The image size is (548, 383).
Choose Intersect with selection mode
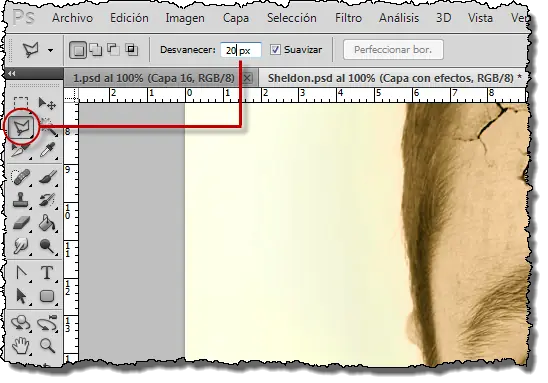coord(132,50)
